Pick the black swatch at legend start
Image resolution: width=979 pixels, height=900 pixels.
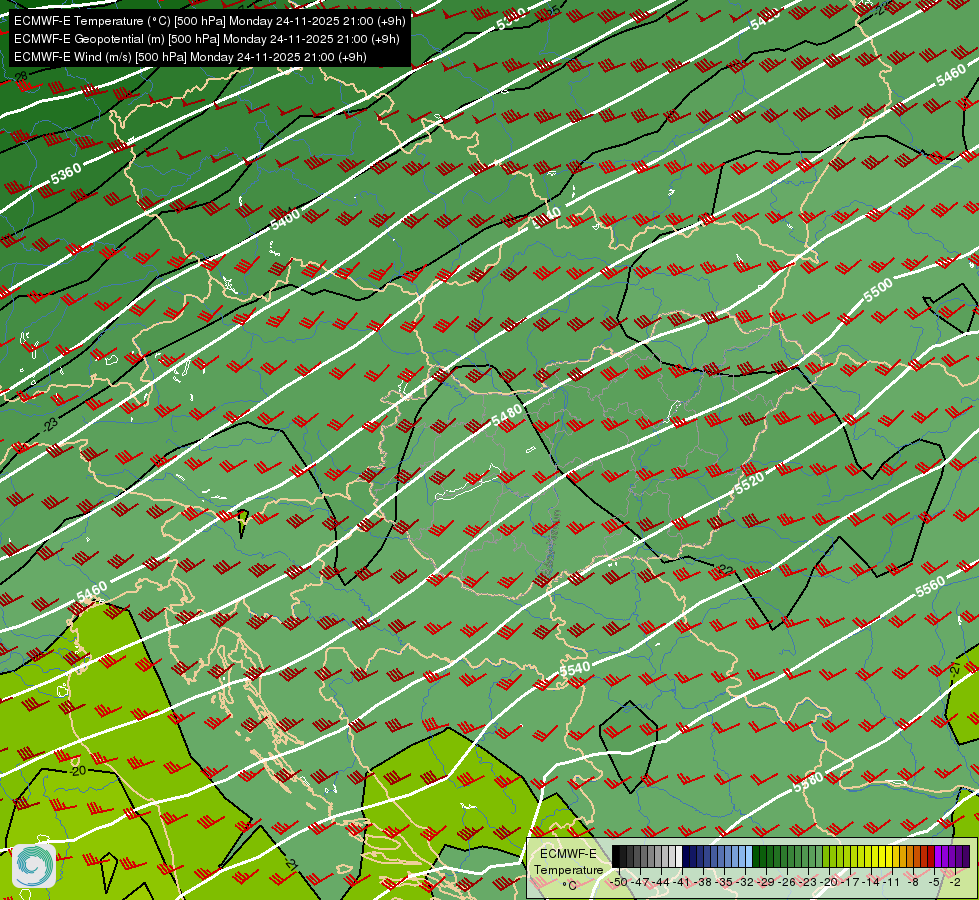coord(616,856)
